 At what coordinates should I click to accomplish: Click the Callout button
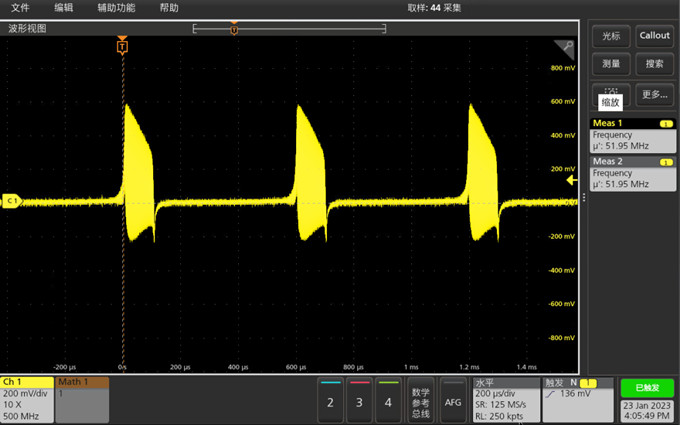654,36
